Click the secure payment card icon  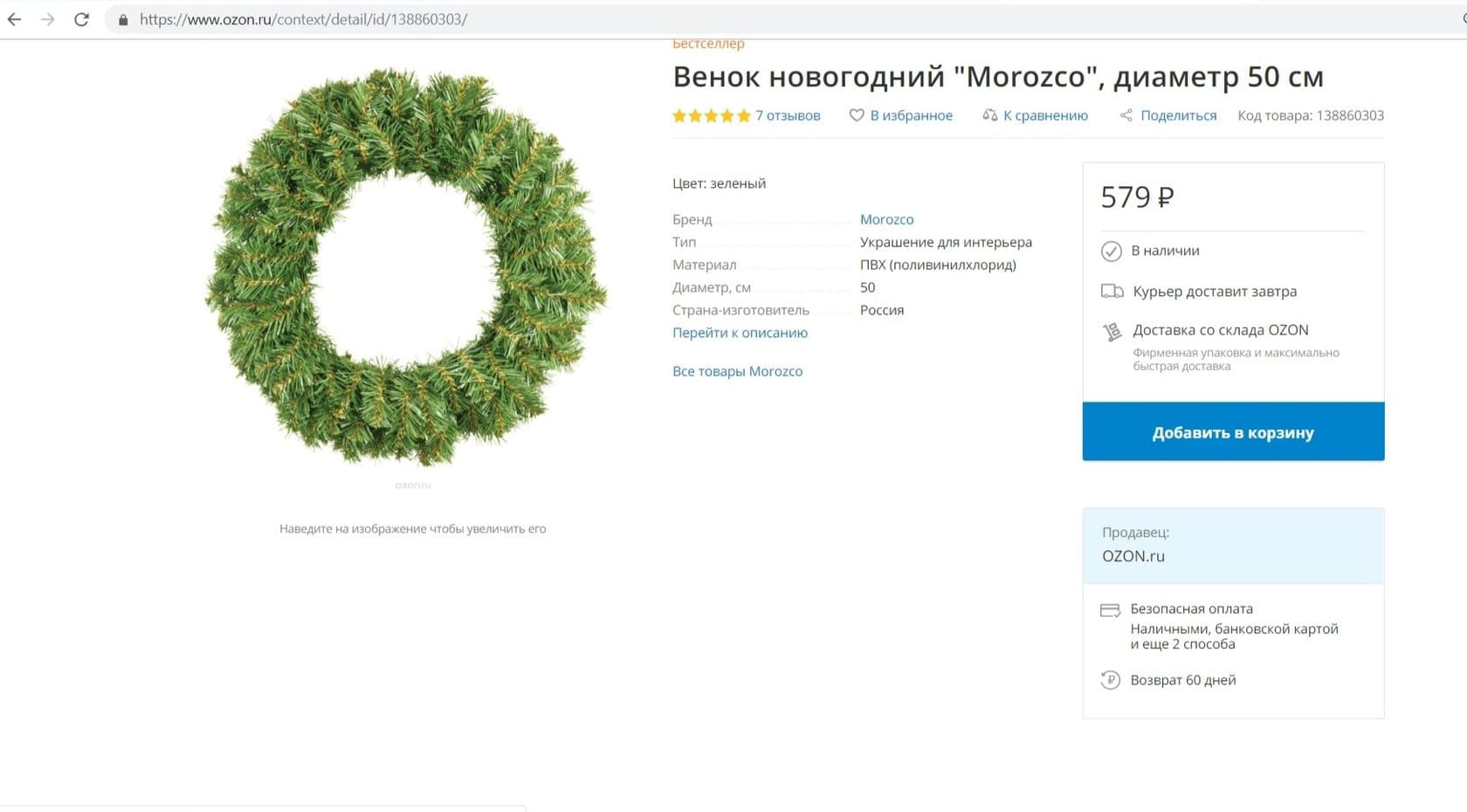pyautogui.click(x=1110, y=610)
